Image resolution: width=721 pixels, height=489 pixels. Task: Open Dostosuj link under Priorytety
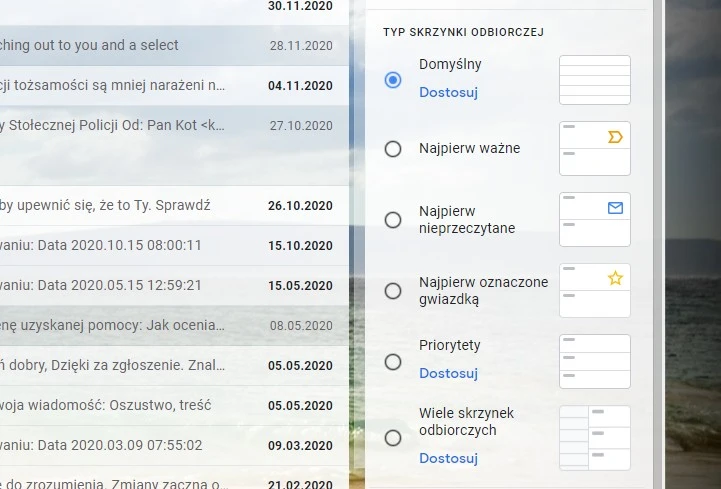click(x=448, y=374)
